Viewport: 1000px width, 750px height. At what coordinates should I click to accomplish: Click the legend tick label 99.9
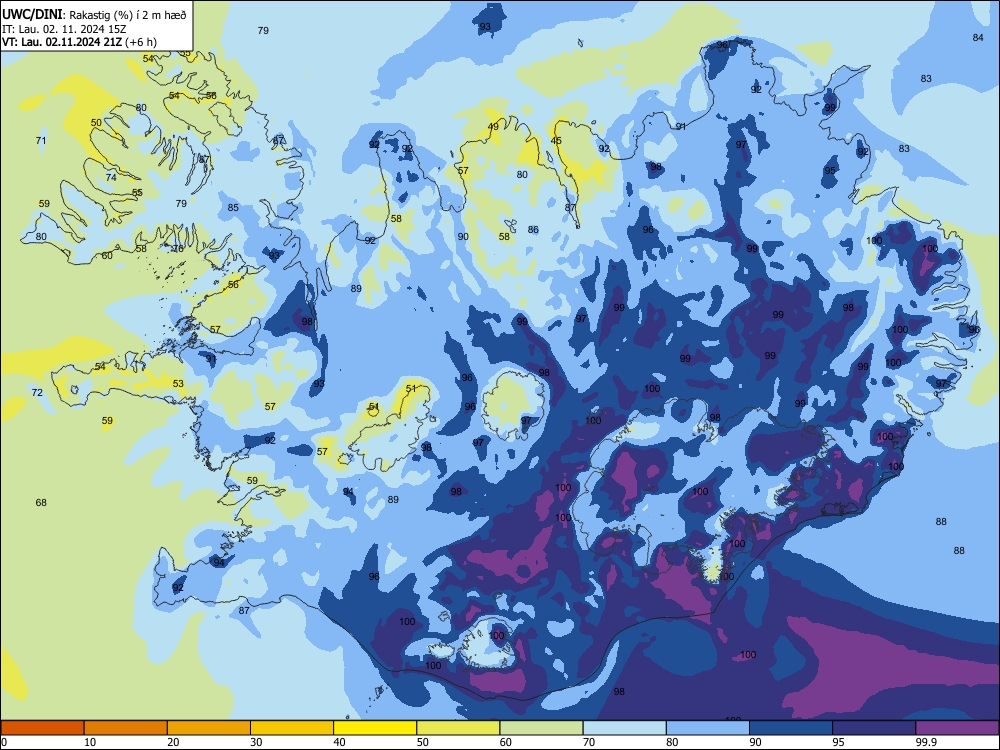click(x=926, y=742)
